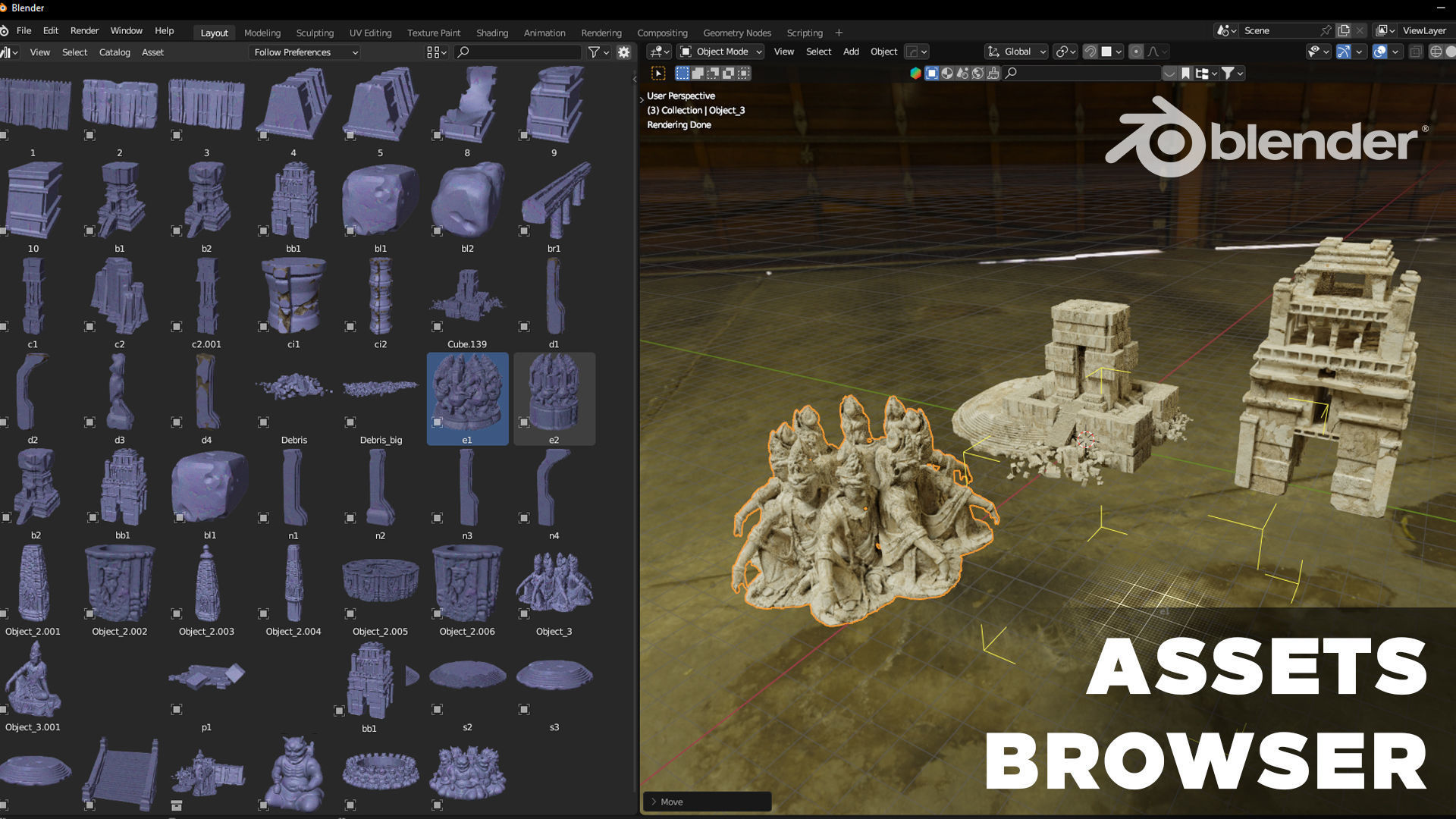Open the Object Mode dropdown

coord(720,52)
